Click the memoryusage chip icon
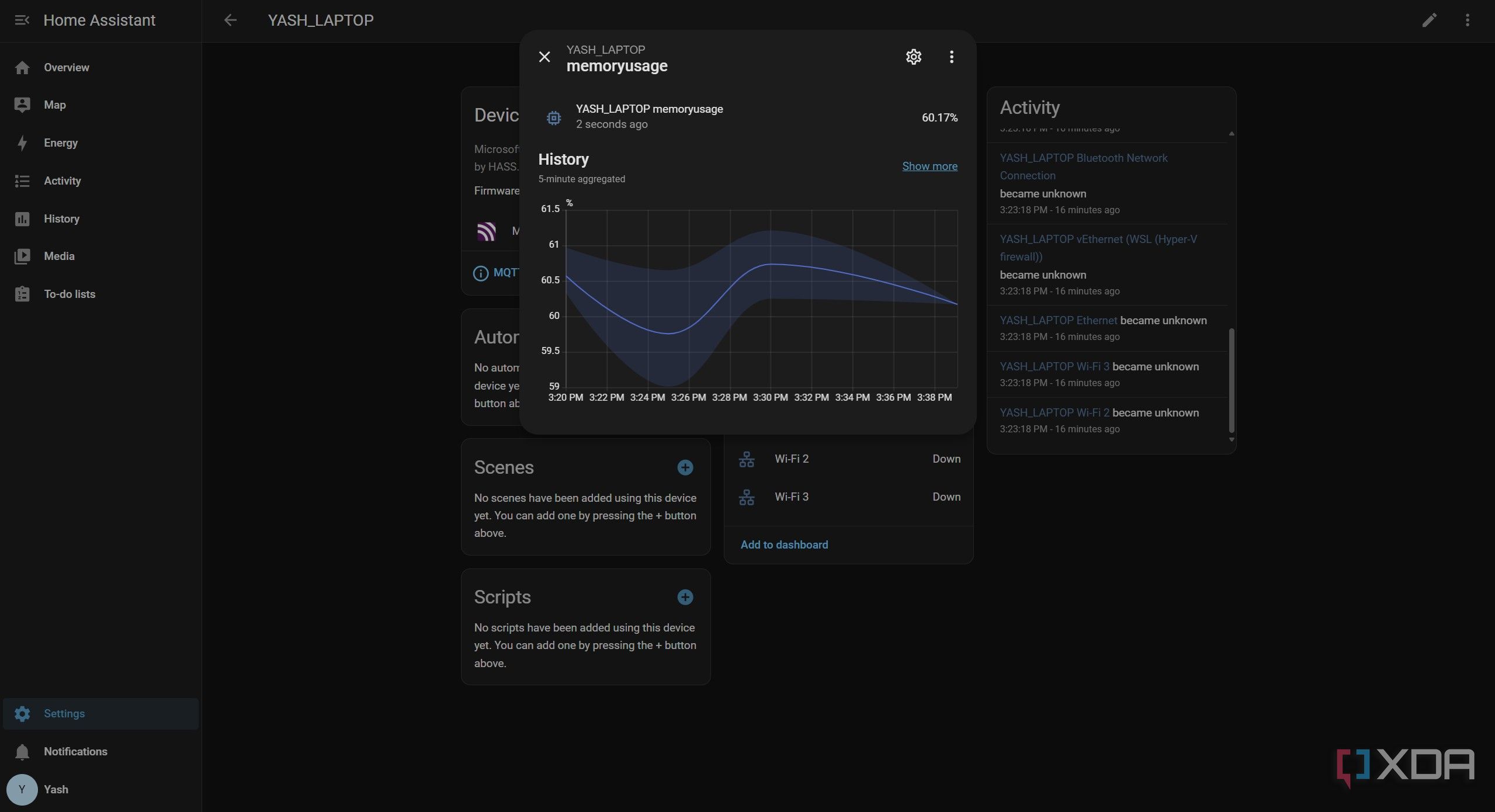 coord(553,118)
